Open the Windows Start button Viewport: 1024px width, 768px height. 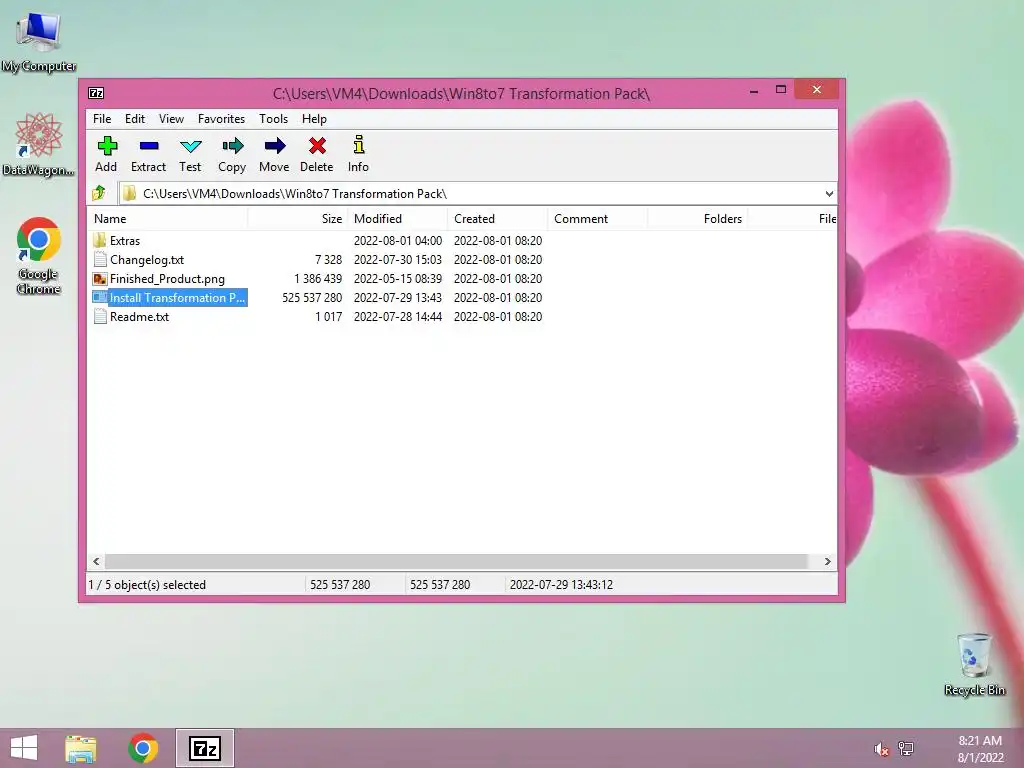tap(24, 748)
